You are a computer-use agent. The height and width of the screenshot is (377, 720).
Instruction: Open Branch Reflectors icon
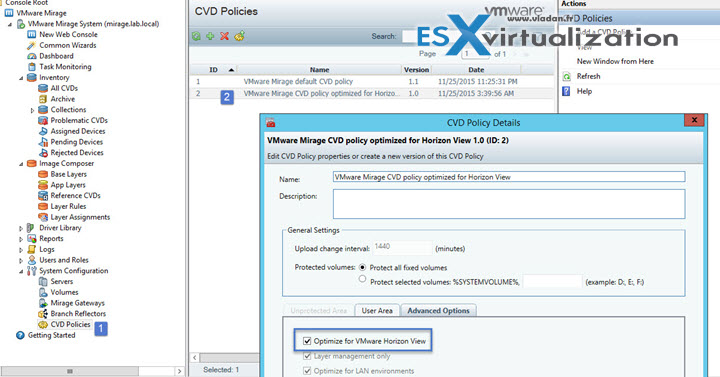coord(43,314)
